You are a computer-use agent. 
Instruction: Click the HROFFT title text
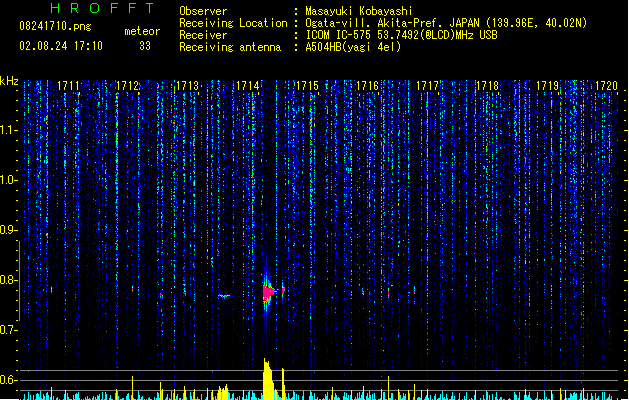(102, 8)
